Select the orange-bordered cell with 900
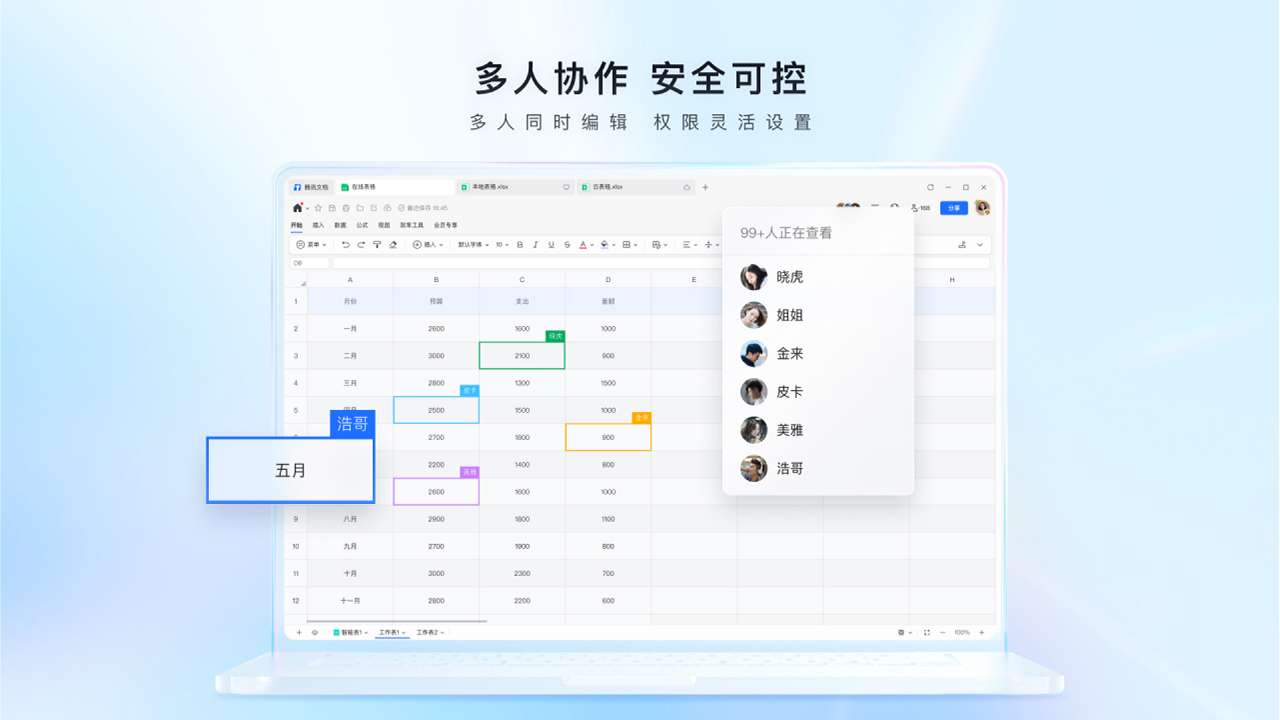Viewport: 1280px width, 720px height. click(x=608, y=437)
